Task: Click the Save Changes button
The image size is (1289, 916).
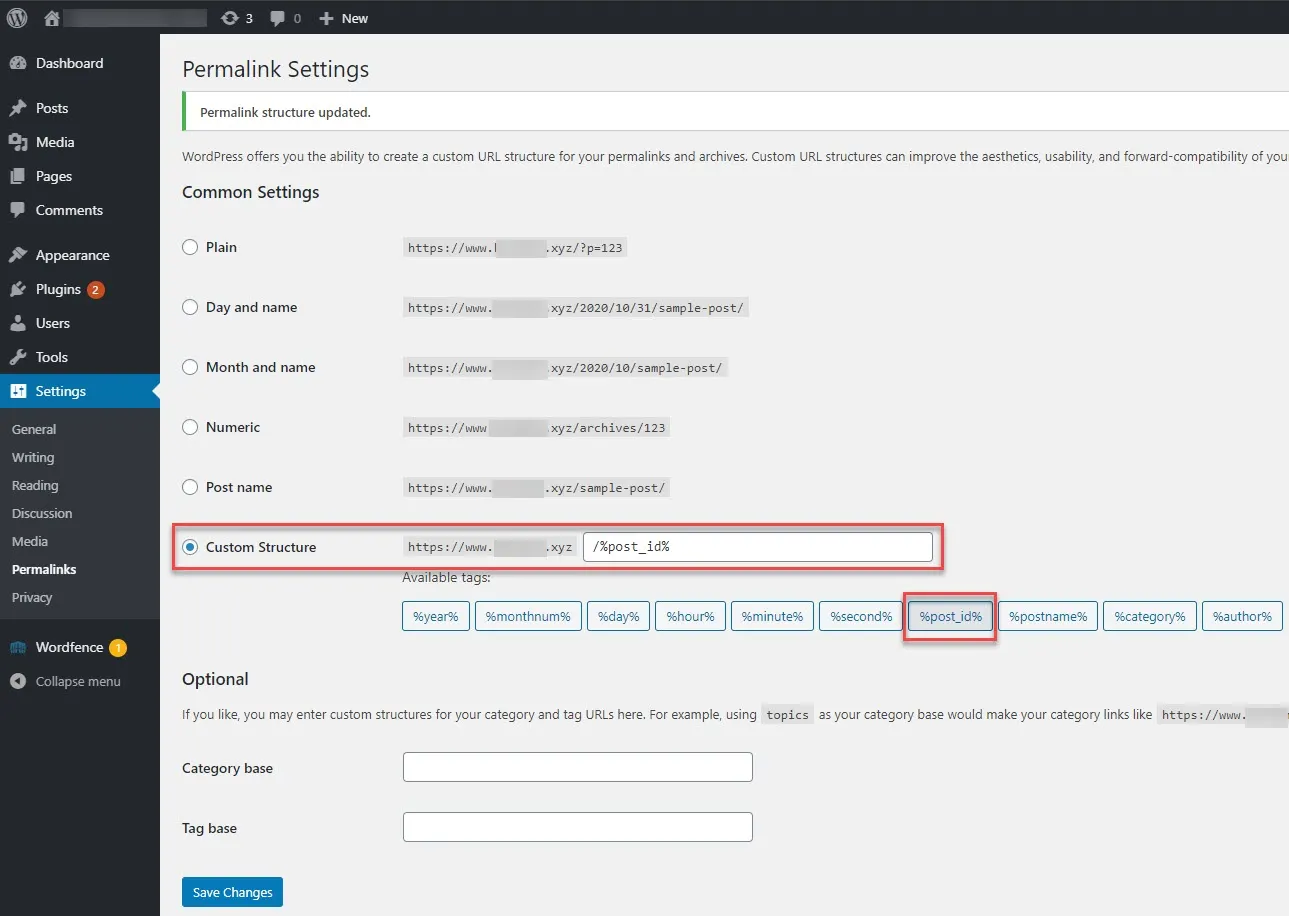Action: click(x=232, y=892)
